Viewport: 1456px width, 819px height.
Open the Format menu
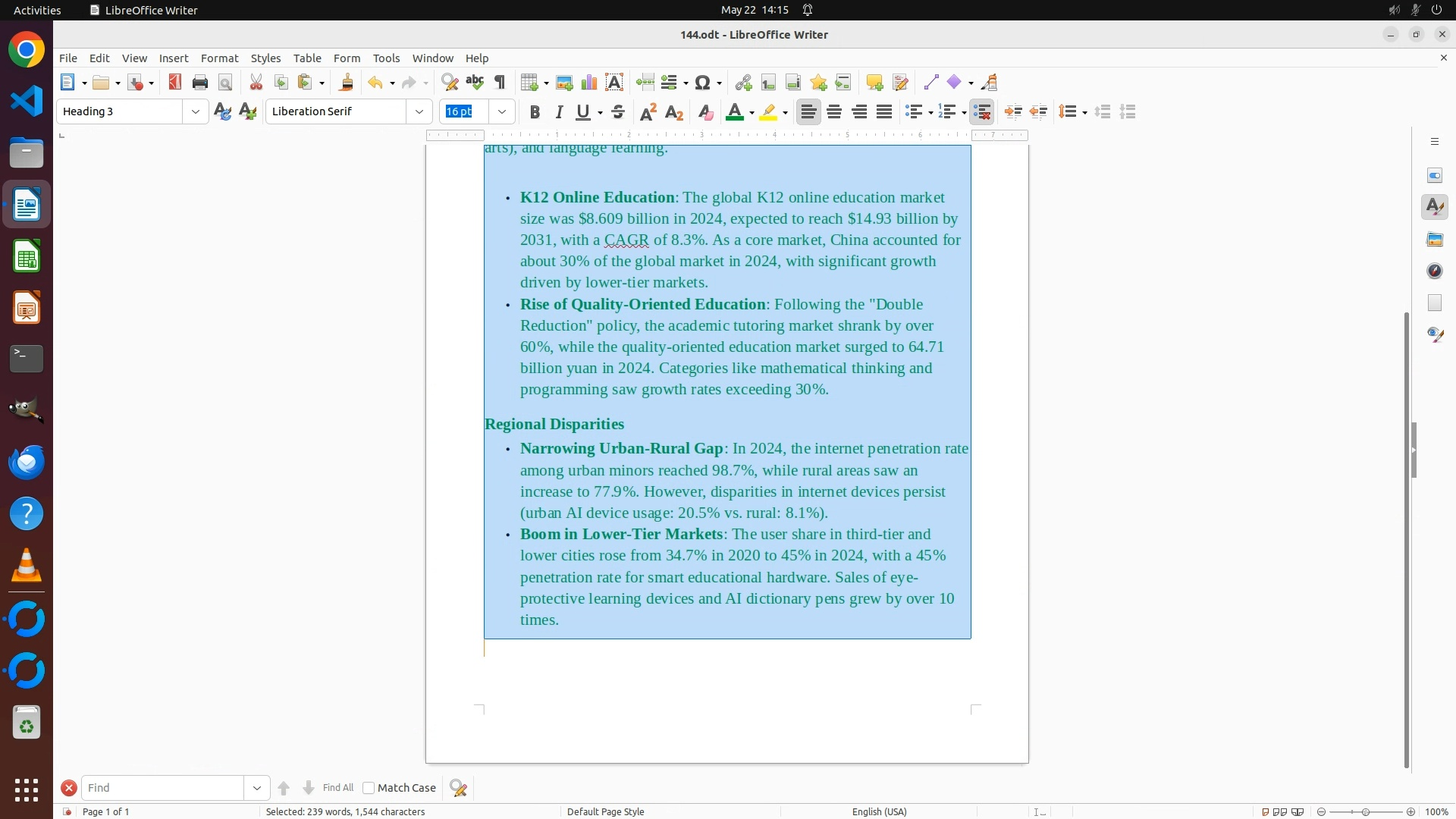click(219, 58)
